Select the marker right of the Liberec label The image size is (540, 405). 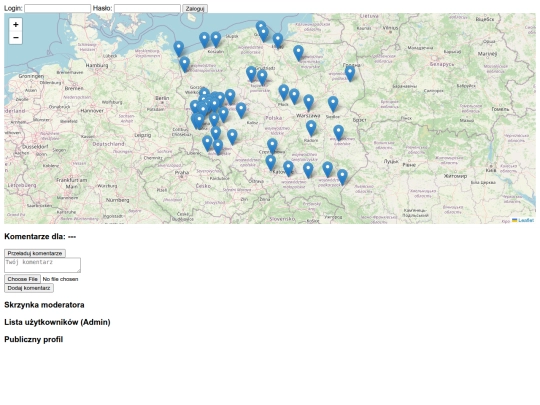[x=207, y=144]
